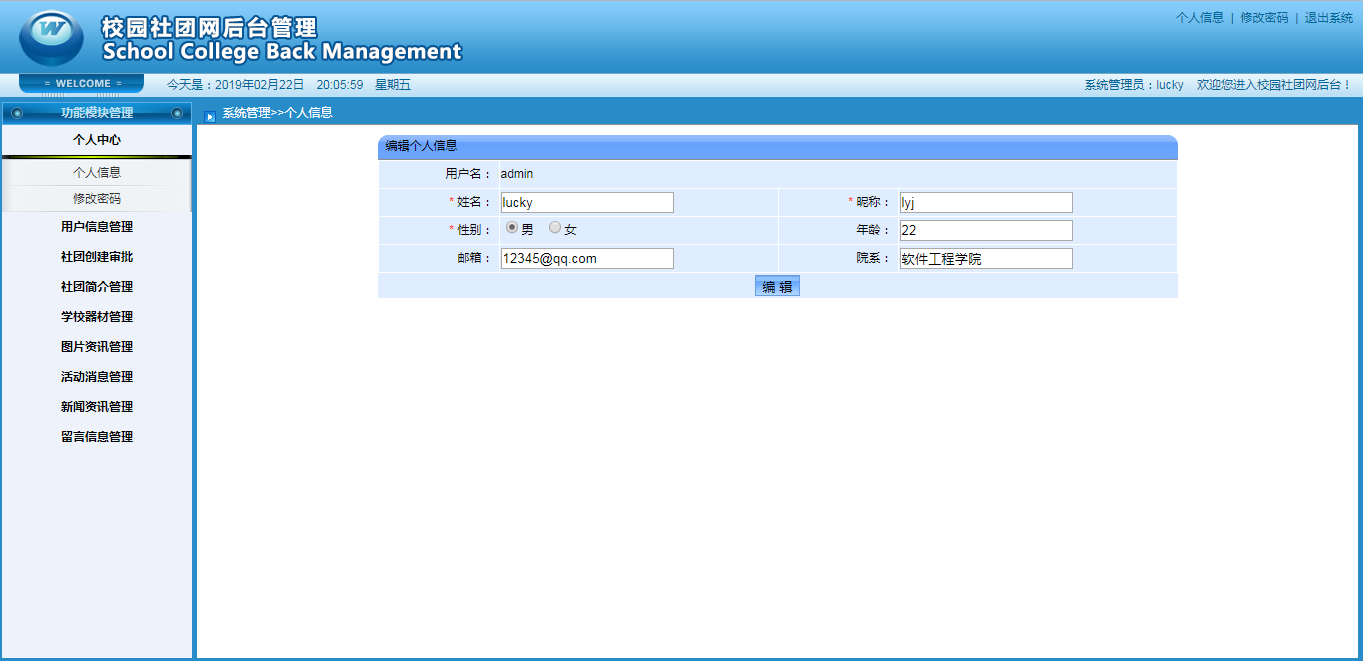This screenshot has height=661, width=1363.
Task: Click 退出系统 to log out
Action: 1329,18
